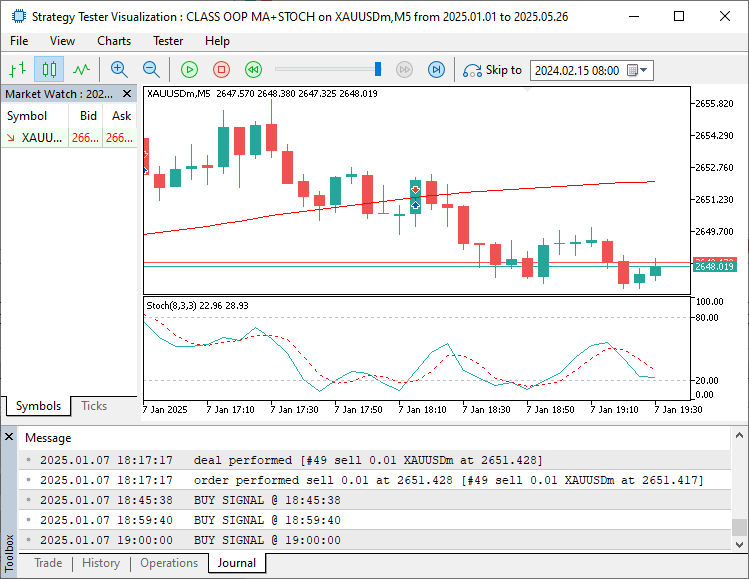Switch to line chart view
749x579 pixels.
click(81, 70)
